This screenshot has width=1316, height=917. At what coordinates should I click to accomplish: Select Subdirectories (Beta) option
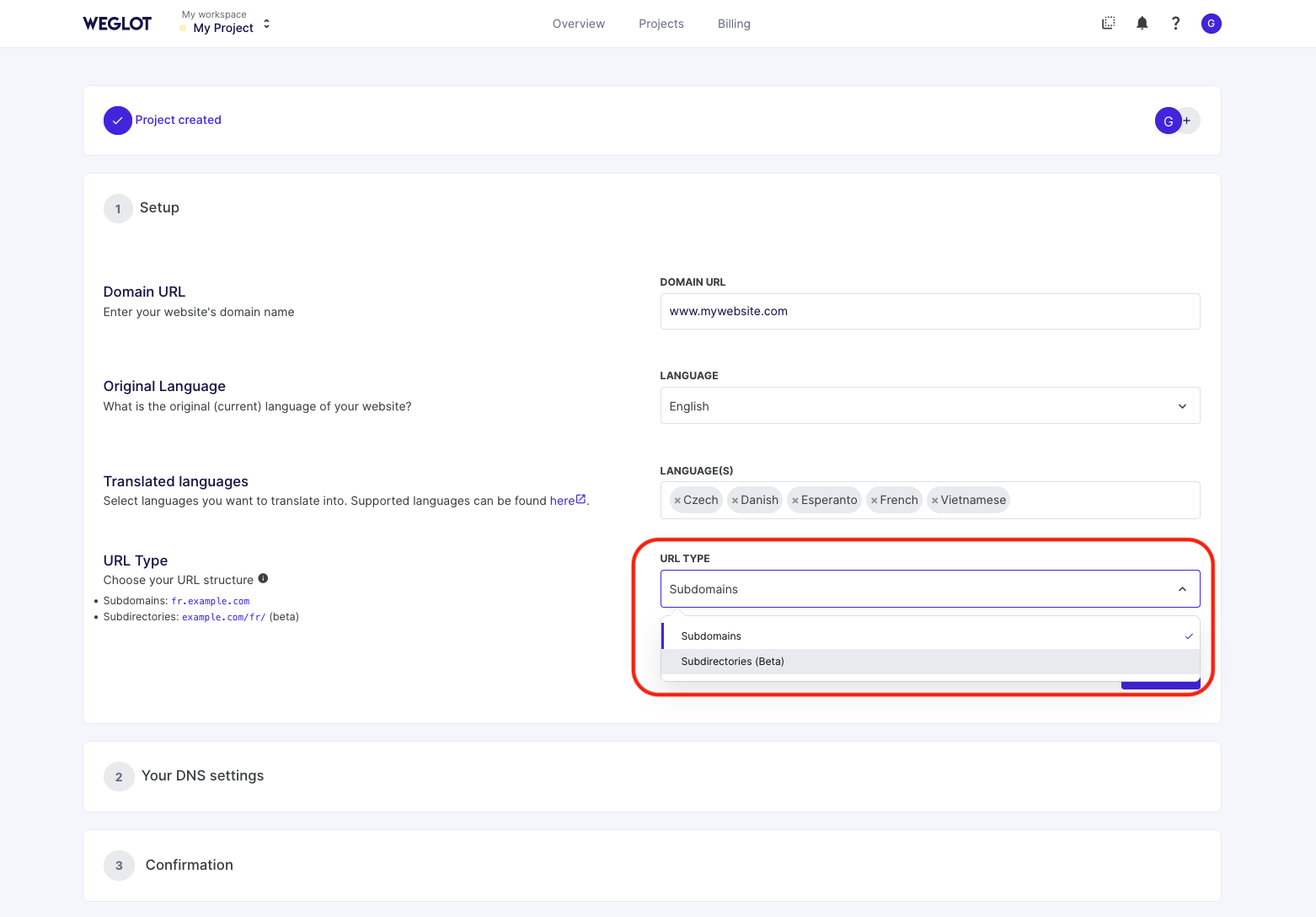coord(732,661)
